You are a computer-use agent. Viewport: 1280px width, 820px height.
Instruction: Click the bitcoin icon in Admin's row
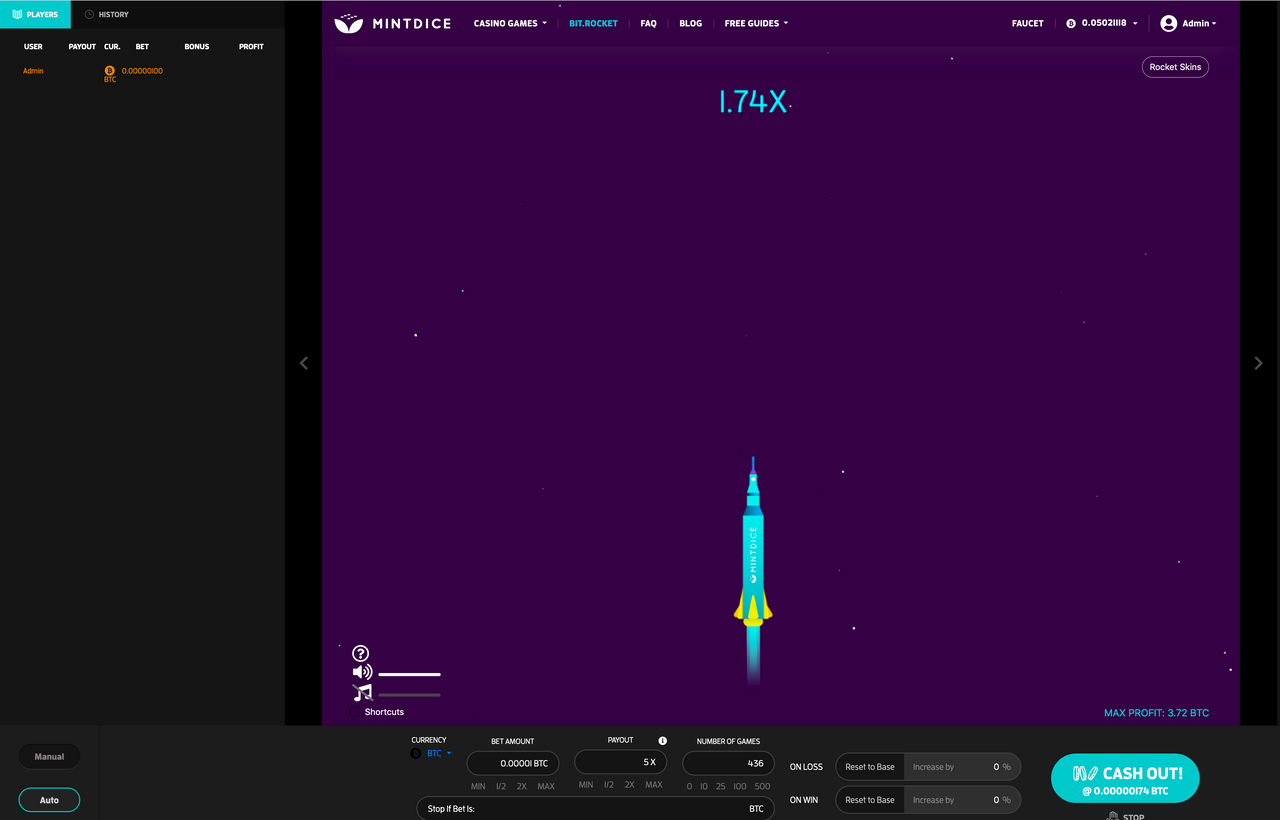(110, 71)
